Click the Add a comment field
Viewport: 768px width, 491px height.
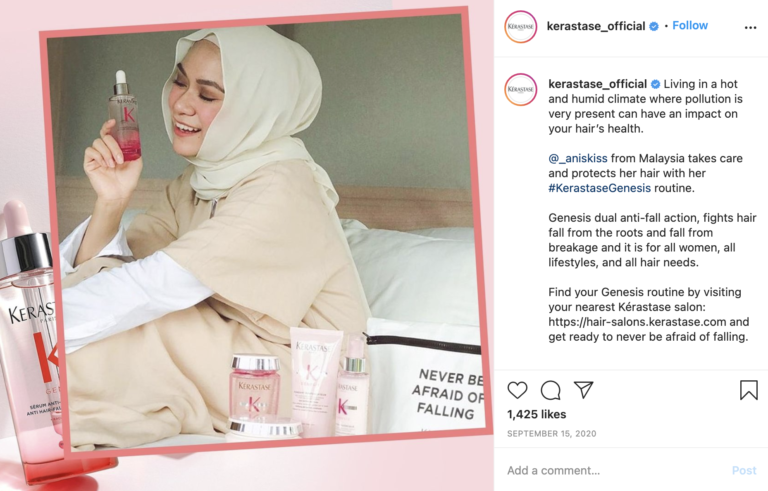pos(615,470)
